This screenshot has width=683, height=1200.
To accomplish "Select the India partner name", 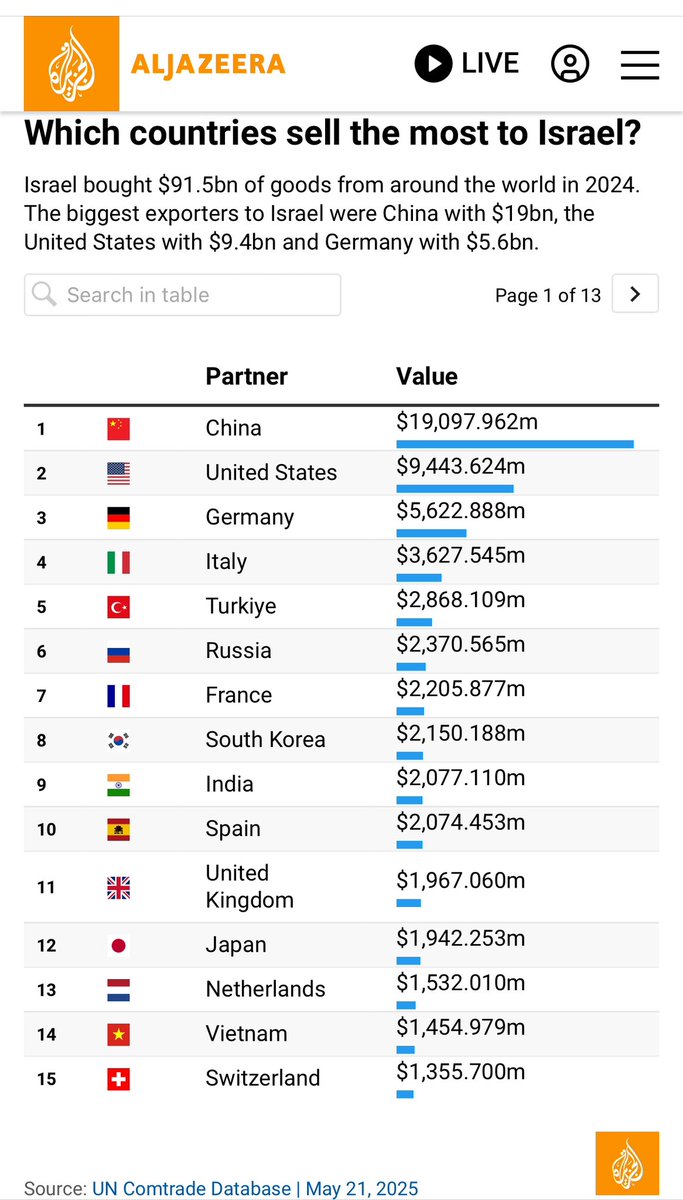I will click(229, 784).
